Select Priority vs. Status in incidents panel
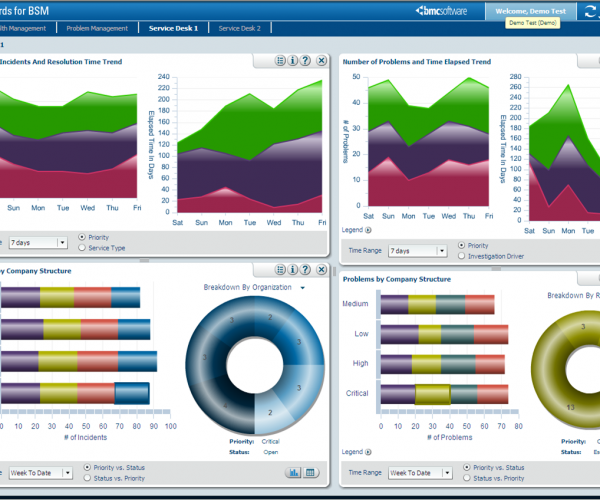The width and height of the screenshot is (600, 500). (x=87, y=467)
